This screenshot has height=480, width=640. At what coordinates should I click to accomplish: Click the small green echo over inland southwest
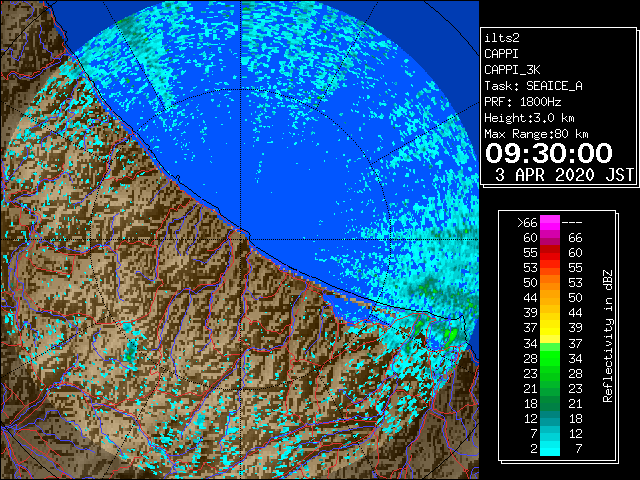[131, 352]
